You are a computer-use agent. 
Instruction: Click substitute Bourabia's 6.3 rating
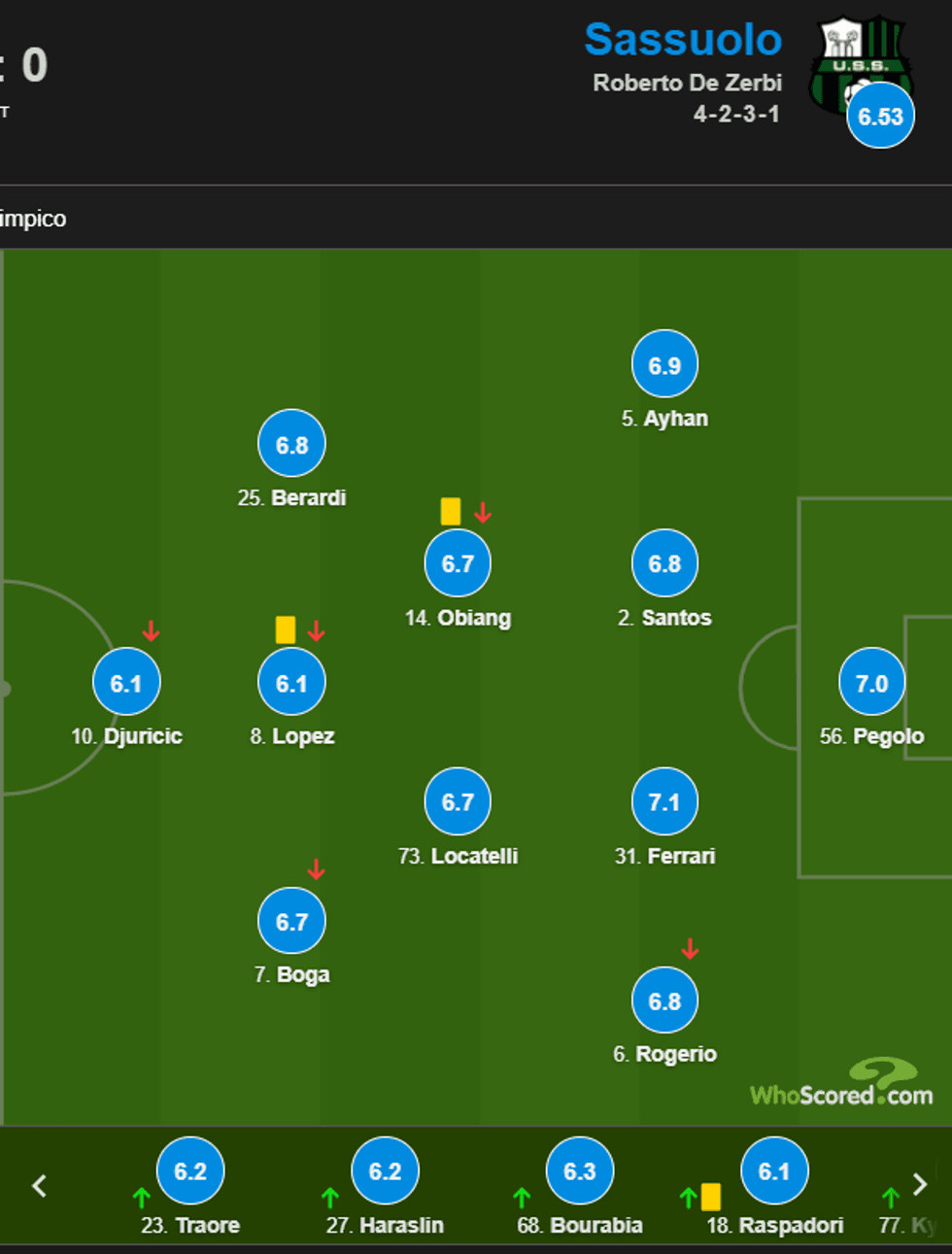click(x=580, y=1171)
